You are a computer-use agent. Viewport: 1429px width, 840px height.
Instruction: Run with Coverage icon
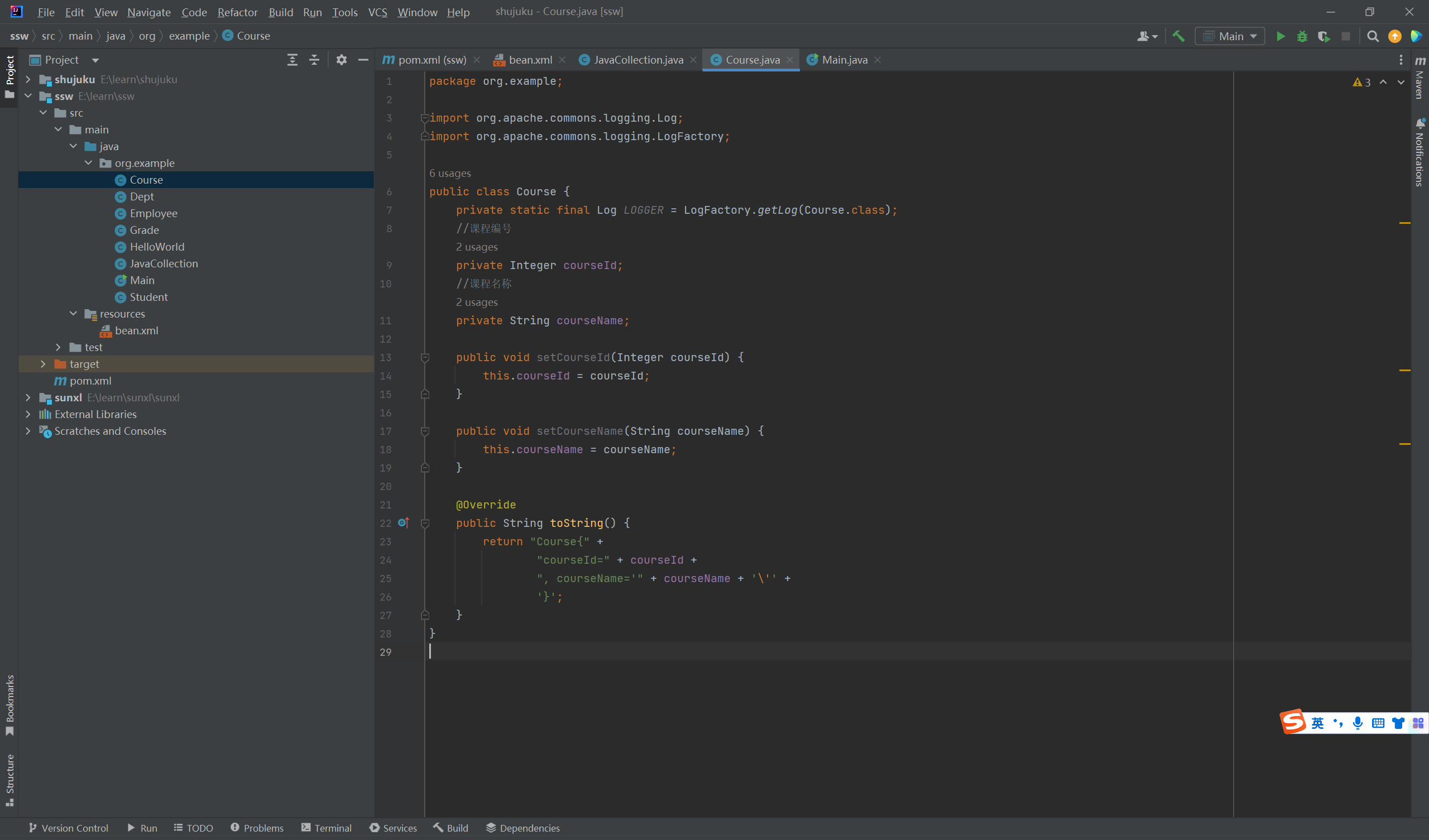pos(1323,36)
